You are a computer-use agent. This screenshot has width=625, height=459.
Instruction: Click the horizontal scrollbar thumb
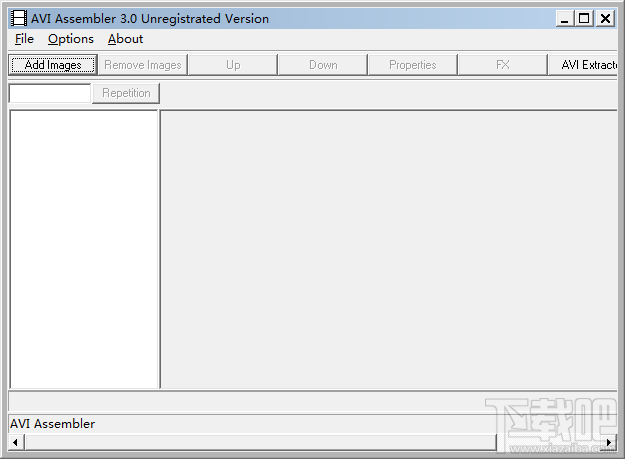click(261, 442)
